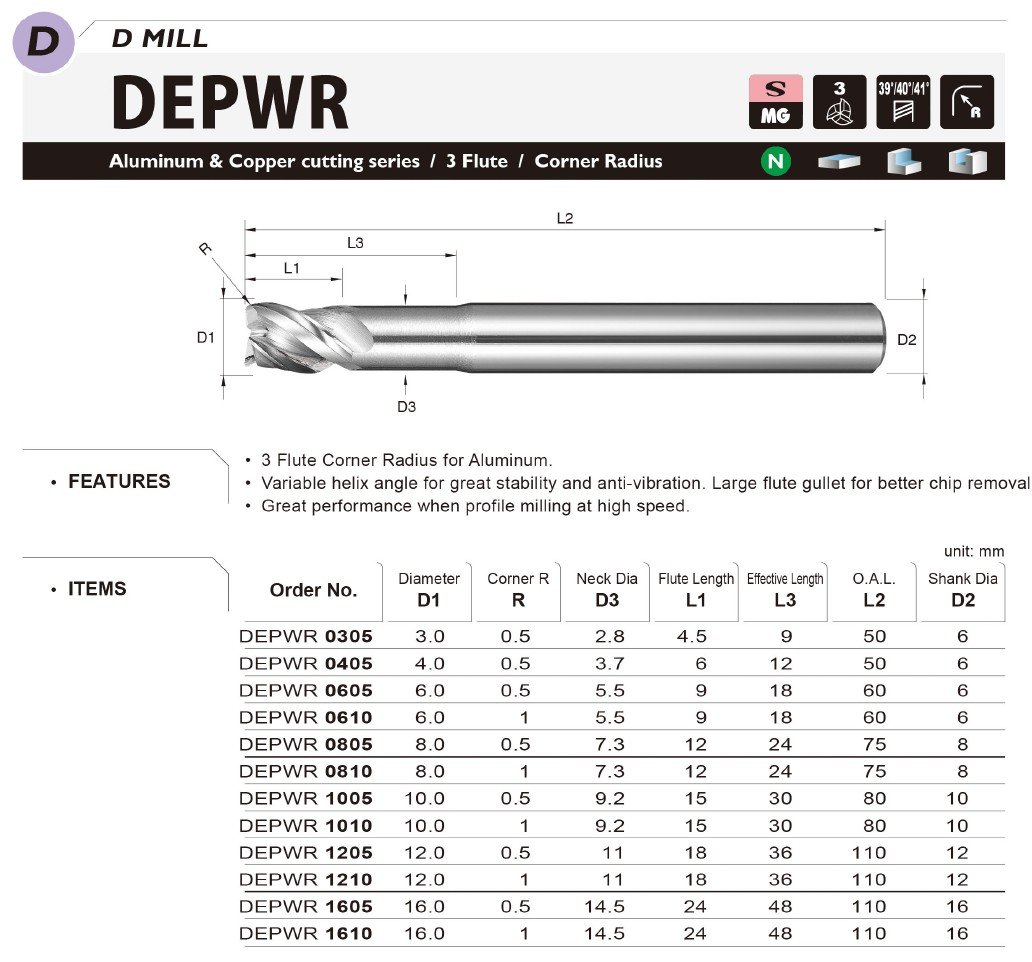Click the green N material badge

(775, 161)
